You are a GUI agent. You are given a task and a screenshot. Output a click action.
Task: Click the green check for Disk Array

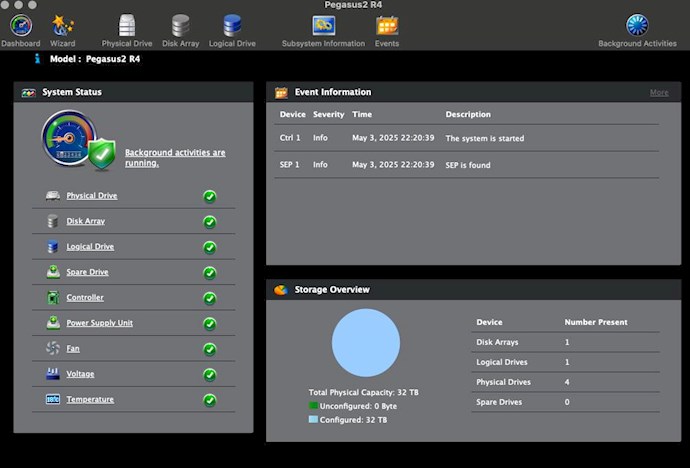pos(210,222)
